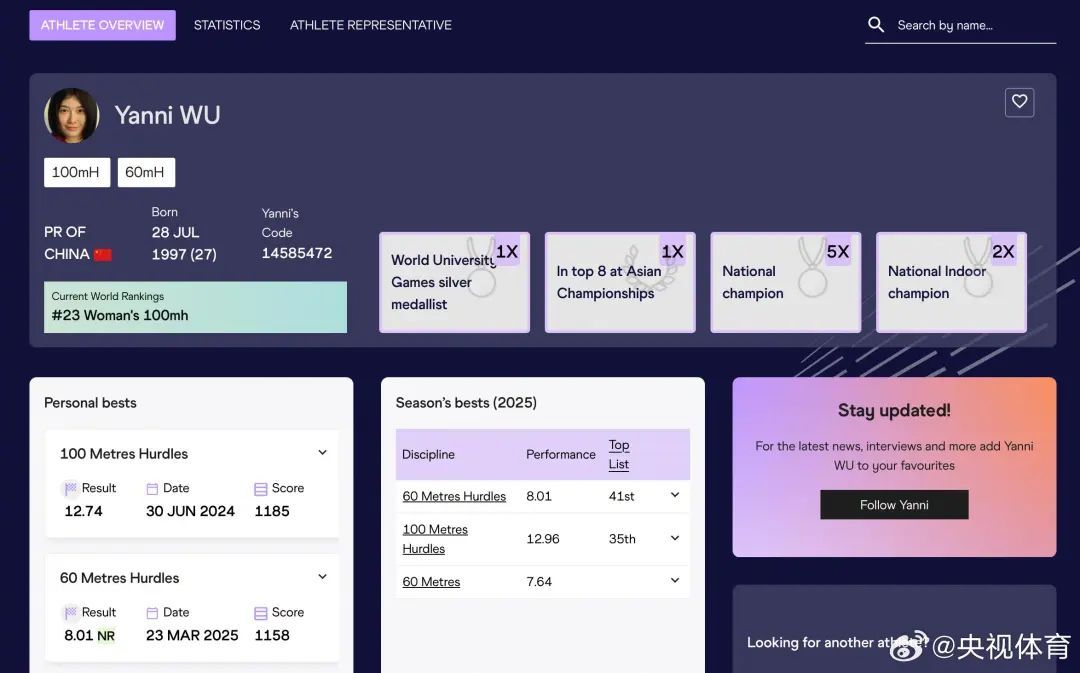Expand 60 Metres Hurdles personal best
Image resolution: width=1080 pixels, height=673 pixels.
click(x=322, y=577)
